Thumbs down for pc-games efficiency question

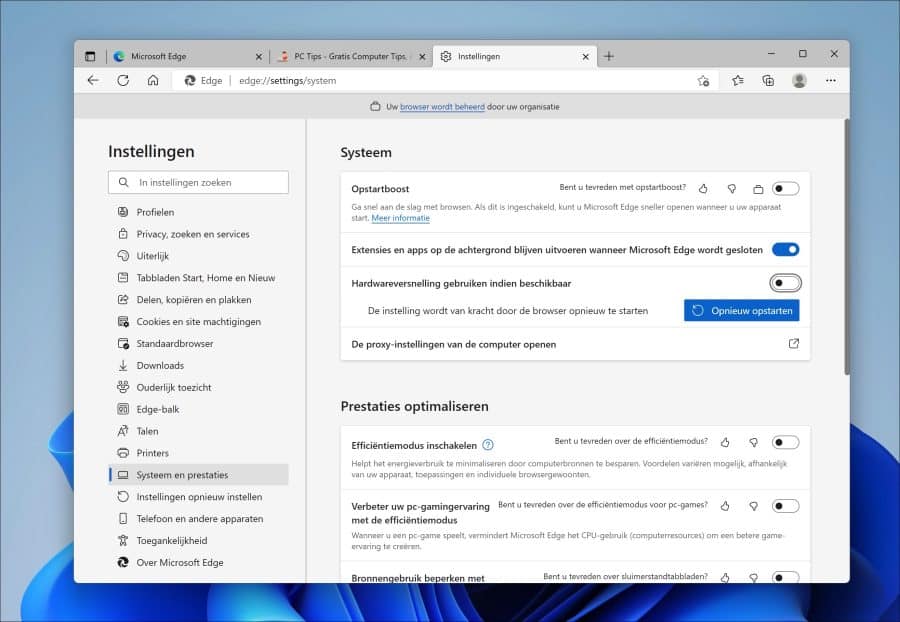click(754, 506)
